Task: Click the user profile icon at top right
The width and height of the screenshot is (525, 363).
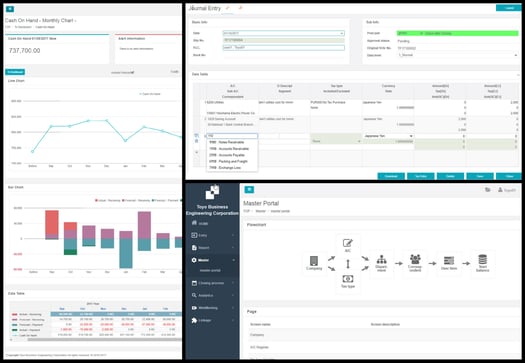Action: pos(500,190)
